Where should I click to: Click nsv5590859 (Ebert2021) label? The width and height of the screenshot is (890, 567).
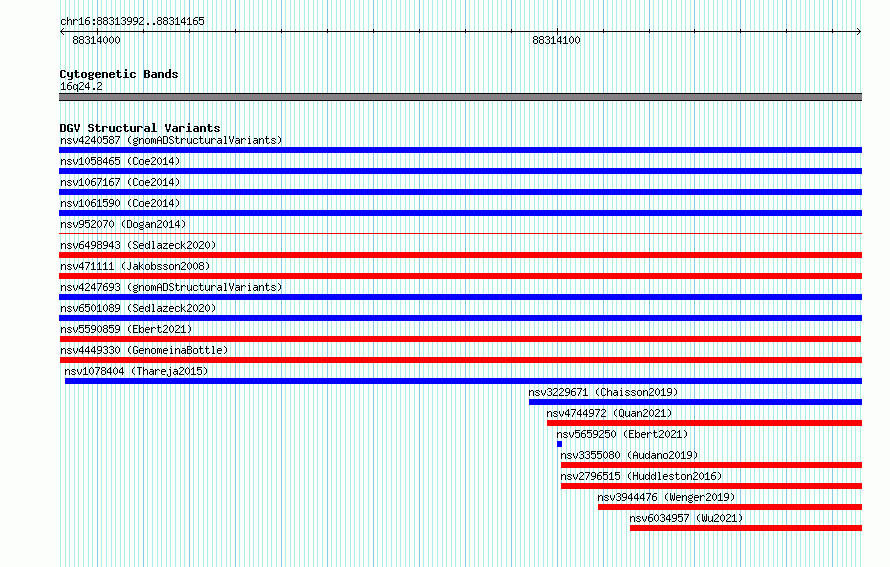click(126, 329)
